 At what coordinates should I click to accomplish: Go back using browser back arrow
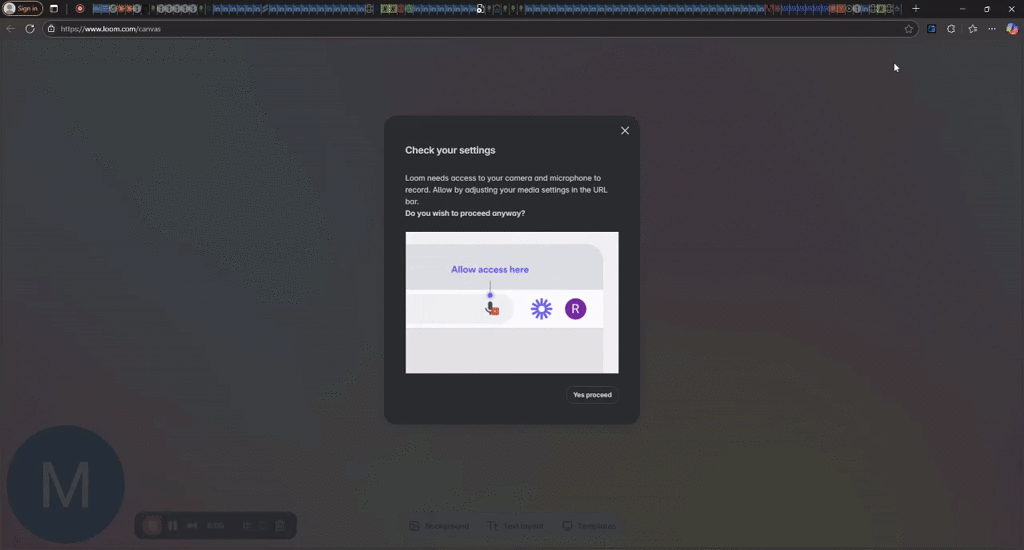(x=10, y=29)
